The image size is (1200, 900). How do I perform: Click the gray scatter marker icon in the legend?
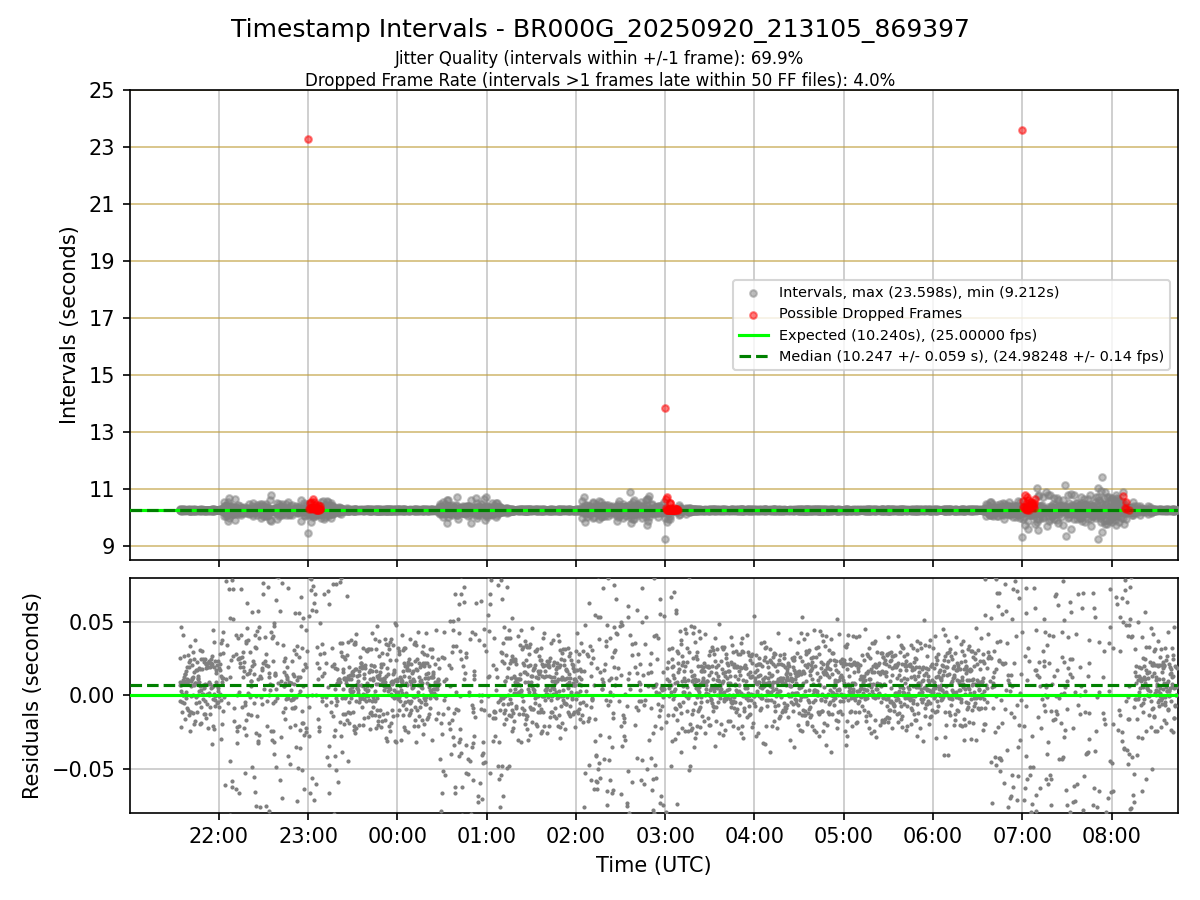pyautogui.click(x=754, y=293)
